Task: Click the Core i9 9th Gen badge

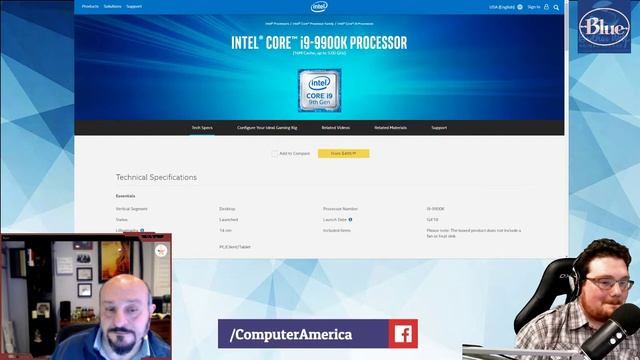Action: coord(319,91)
